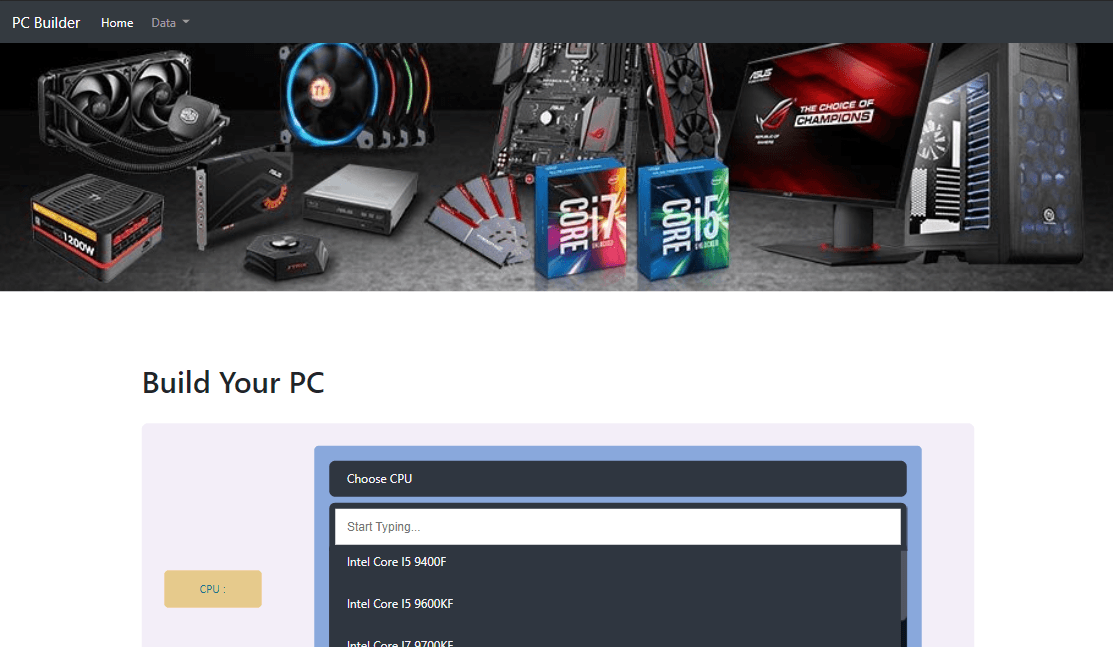Pick Intel Core I5 9600KF from list
The image size is (1113, 647).
[400, 604]
